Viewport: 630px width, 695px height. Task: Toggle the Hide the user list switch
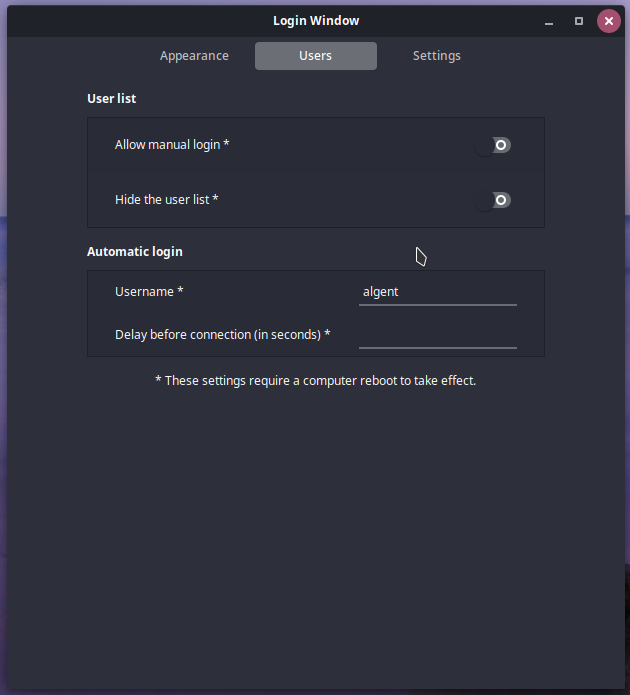pos(494,200)
